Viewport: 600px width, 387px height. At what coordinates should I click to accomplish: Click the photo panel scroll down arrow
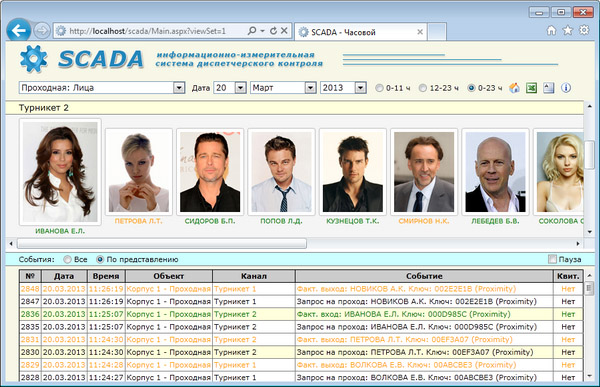[x=589, y=232]
